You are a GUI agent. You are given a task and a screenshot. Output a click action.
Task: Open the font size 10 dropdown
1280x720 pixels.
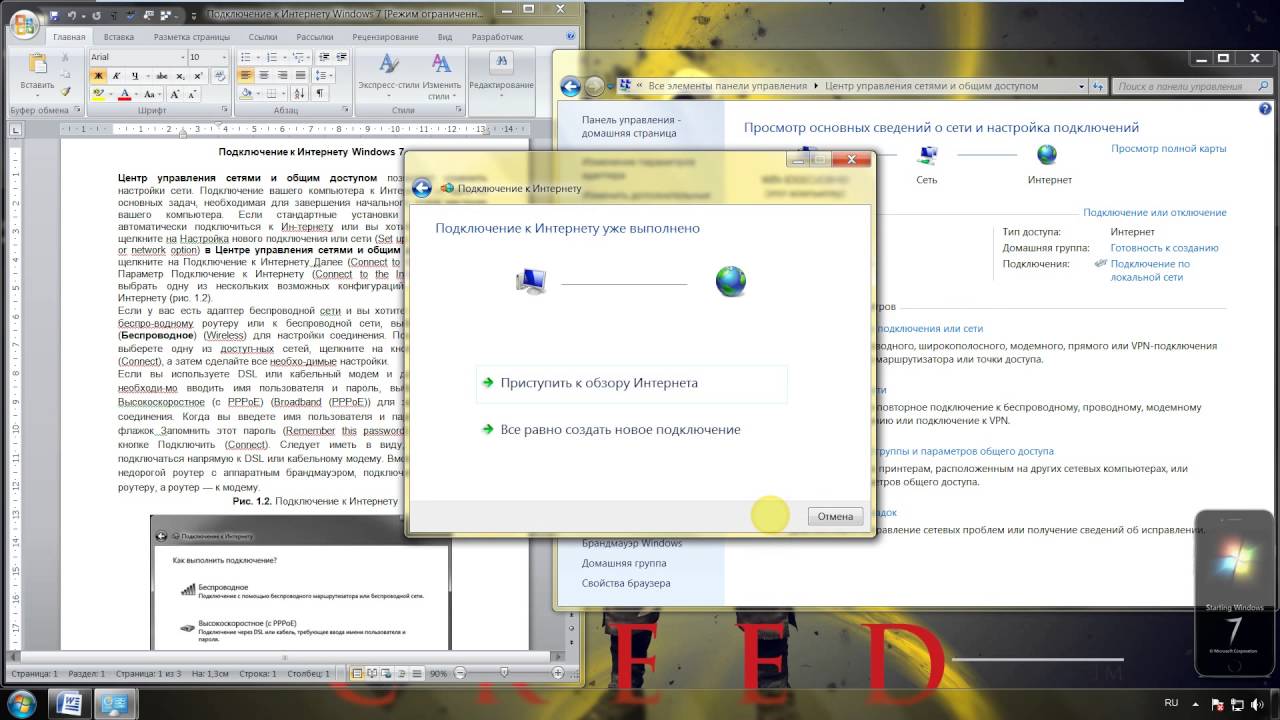[x=224, y=57]
